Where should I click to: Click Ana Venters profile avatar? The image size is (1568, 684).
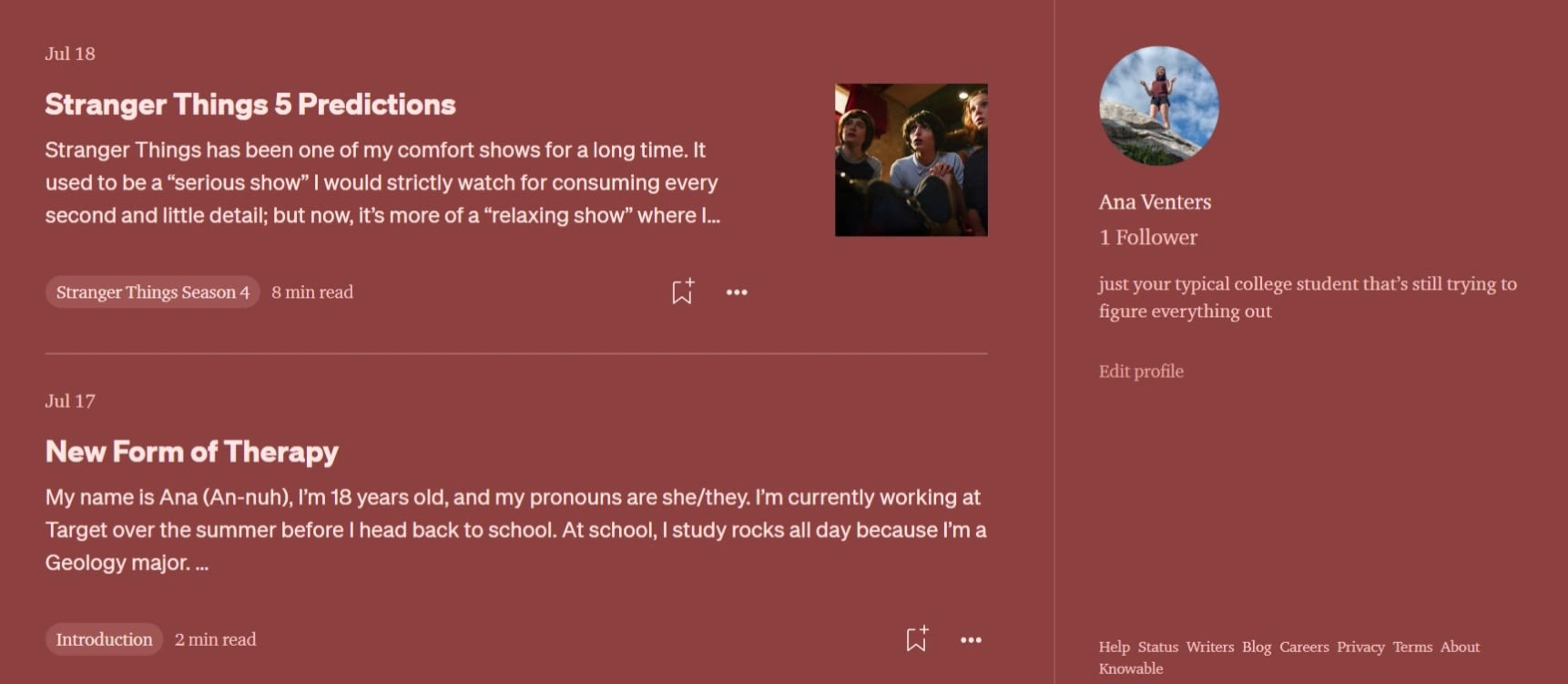1158,106
